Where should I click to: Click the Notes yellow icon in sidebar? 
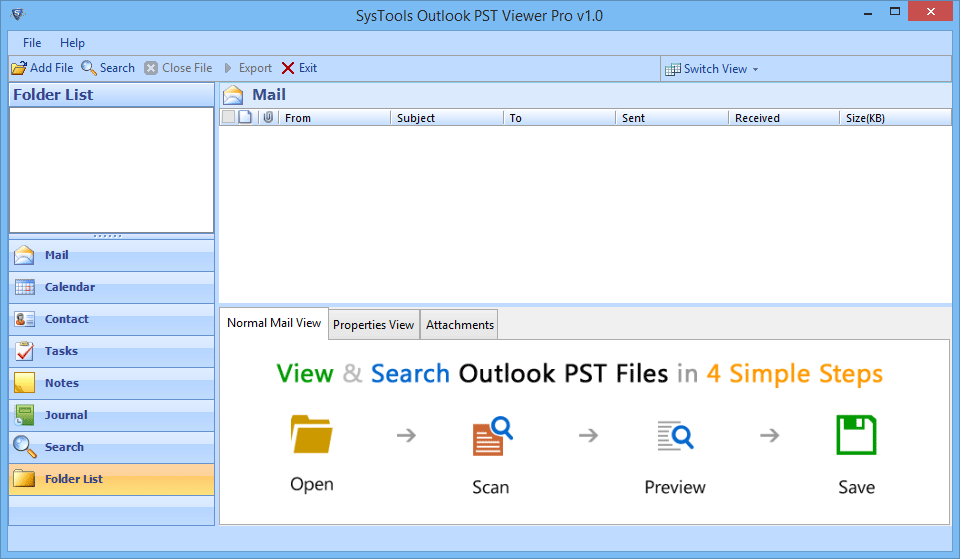point(24,383)
